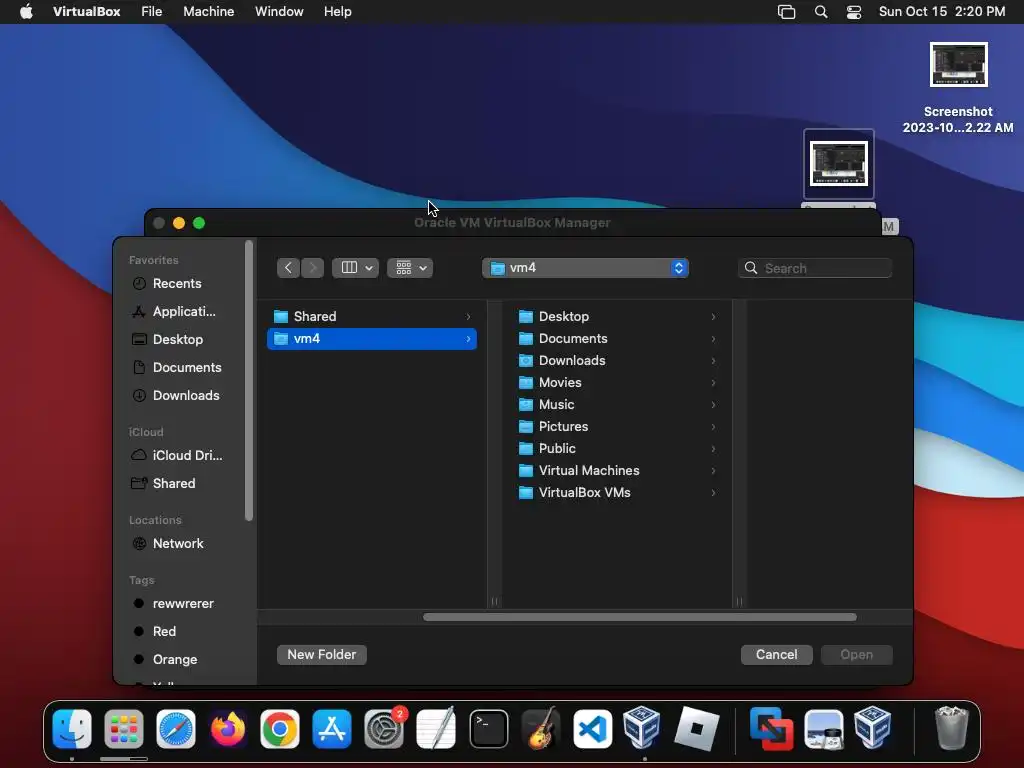Open the VirtualBox menu
The height and width of the screenshot is (768, 1024).
(x=87, y=12)
